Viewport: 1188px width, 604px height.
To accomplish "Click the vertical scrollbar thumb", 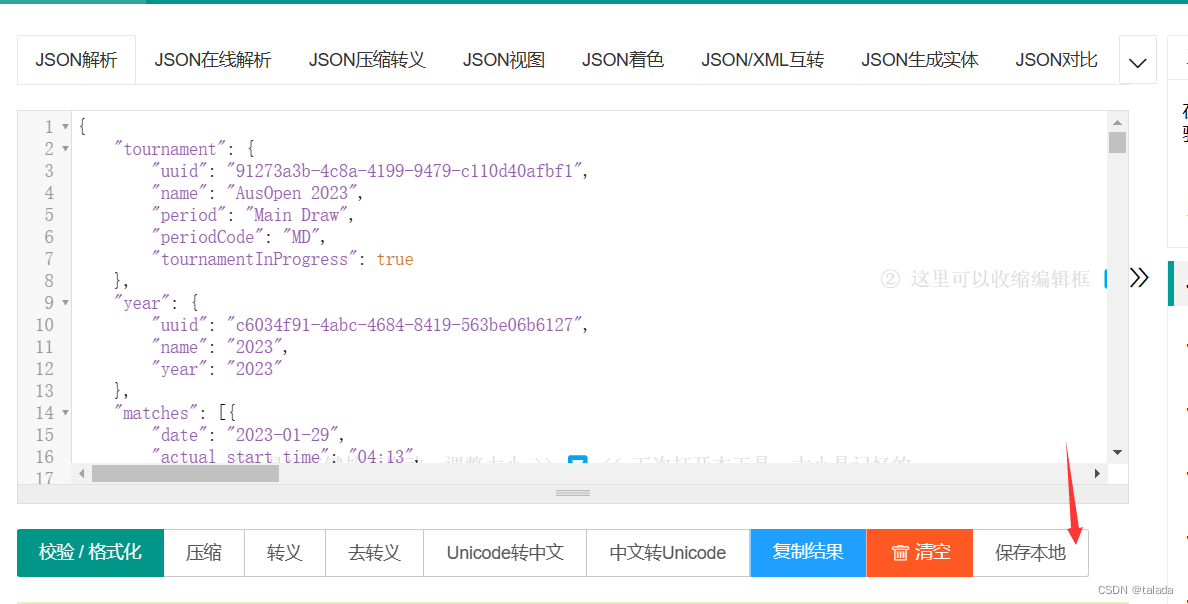I will [1118, 142].
